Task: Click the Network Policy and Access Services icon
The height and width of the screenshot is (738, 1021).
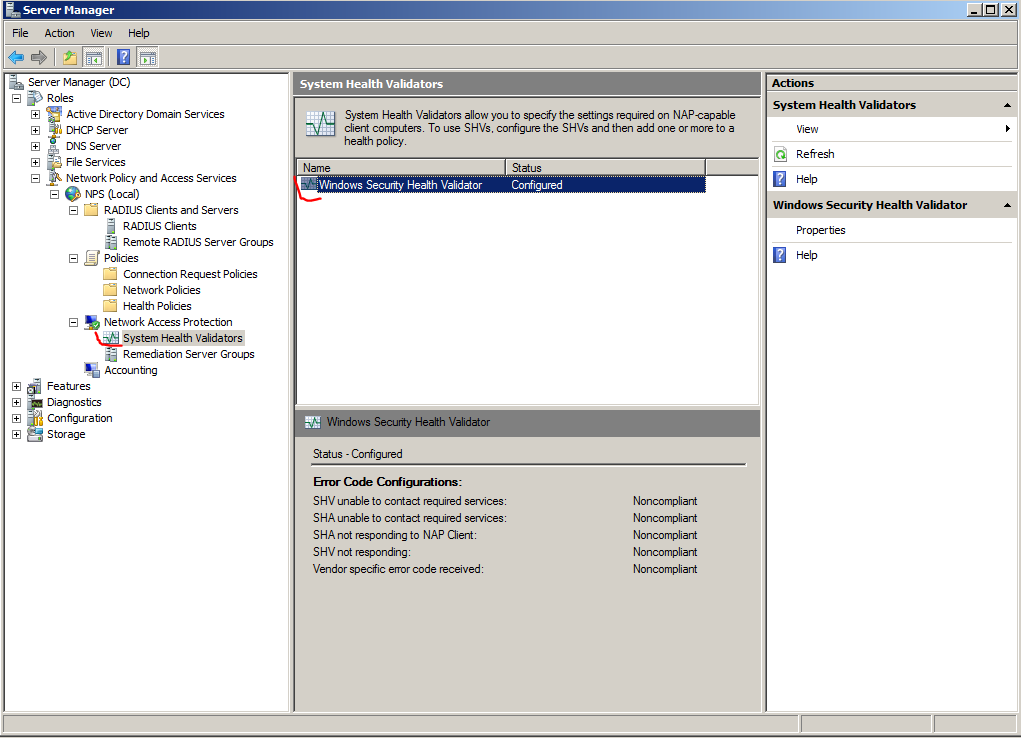Action: pyautogui.click(x=54, y=178)
